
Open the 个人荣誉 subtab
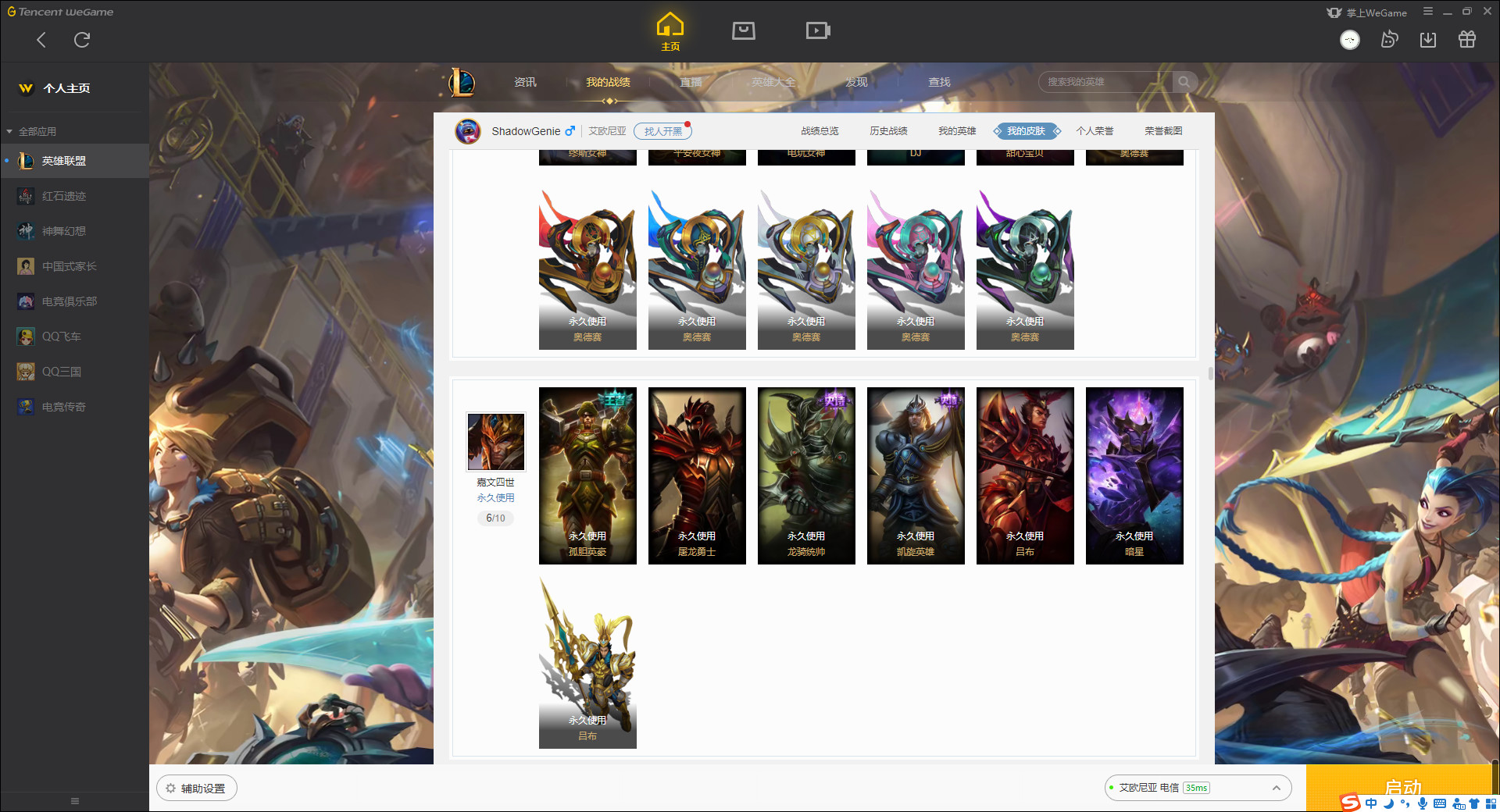(x=1095, y=131)
